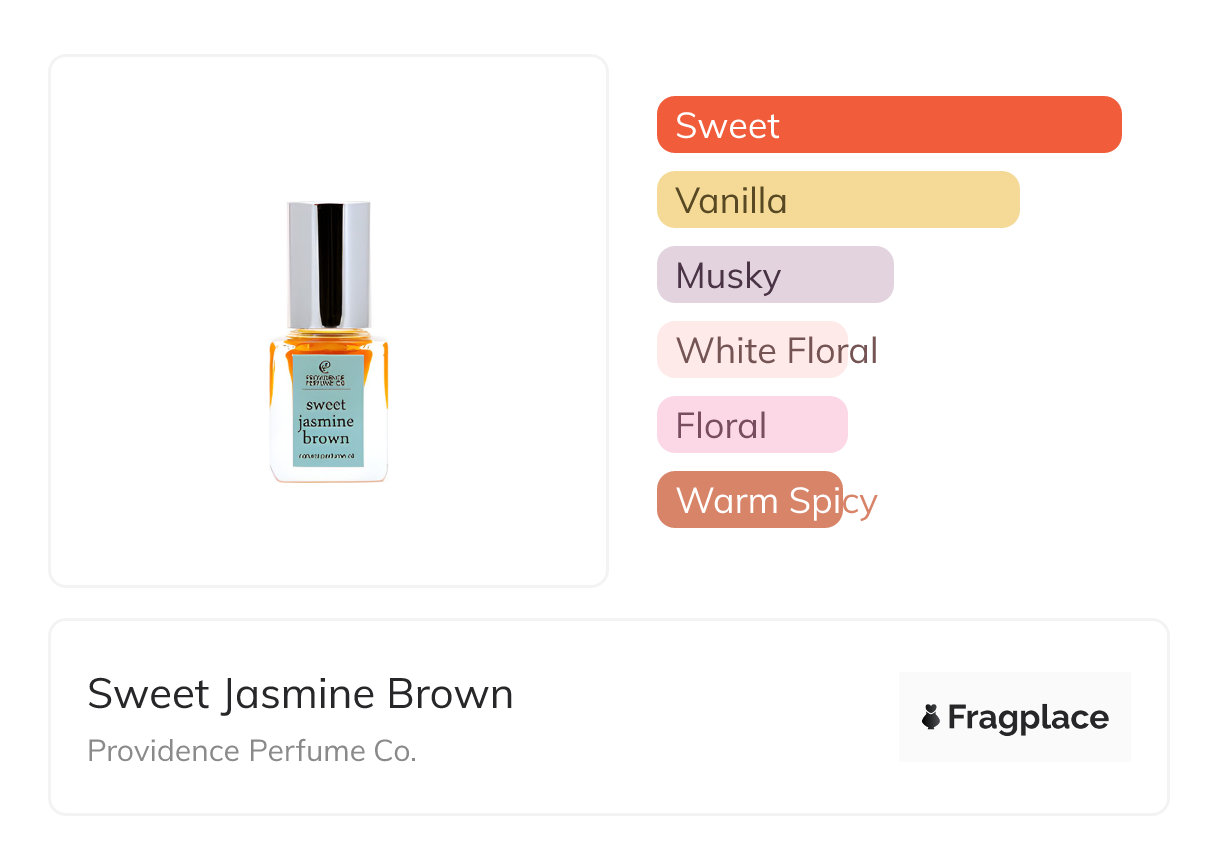This screenshot has width=1218, height=864.
Task: Click the Fragplace wordmark text
Action: click(1028, 717)
